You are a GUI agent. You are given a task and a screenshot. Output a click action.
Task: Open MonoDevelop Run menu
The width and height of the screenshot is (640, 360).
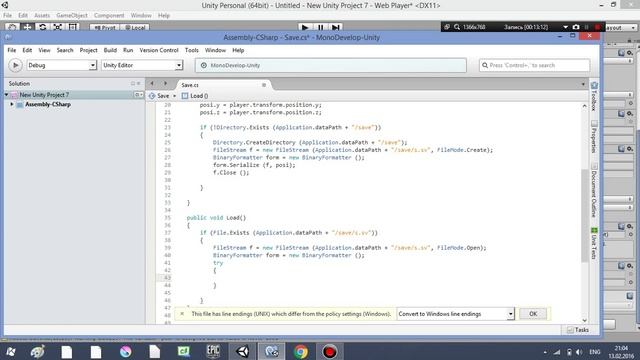[128, 50]
